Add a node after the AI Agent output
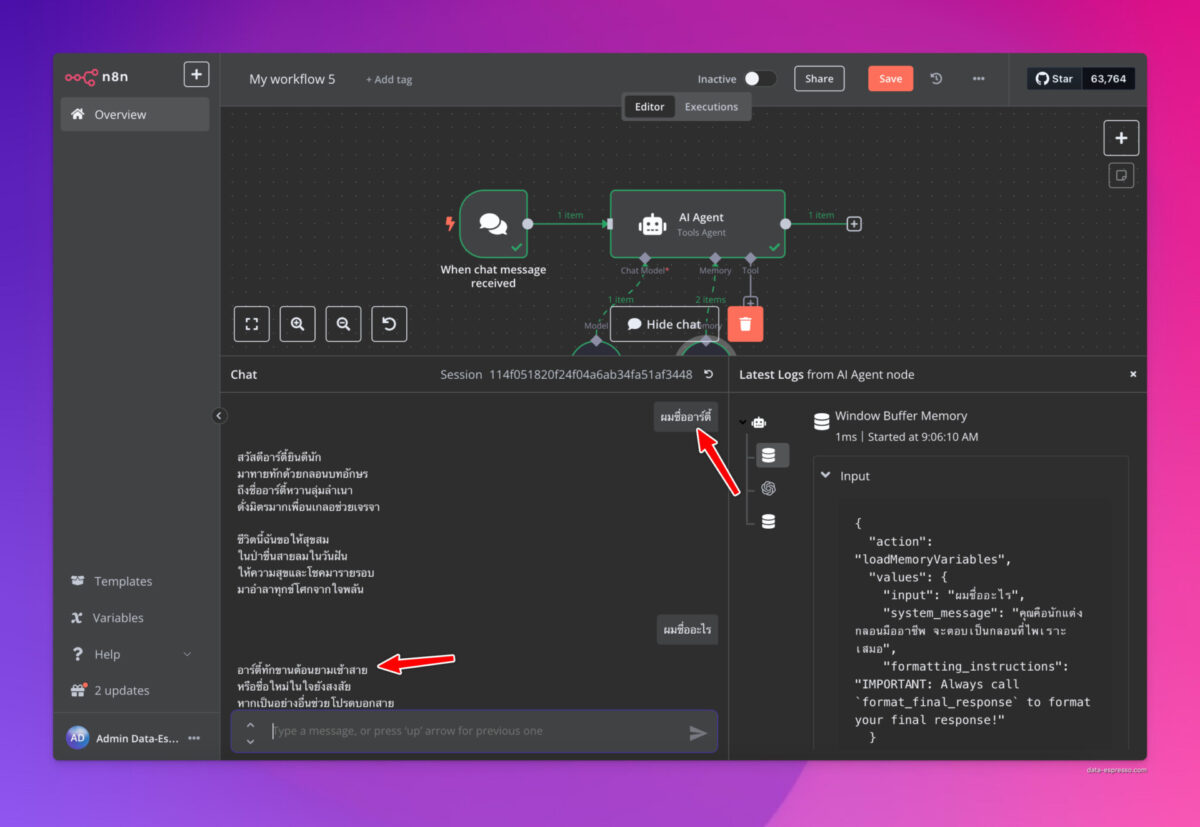Screen dimensions: 1200x827 (x=854, y=224)
